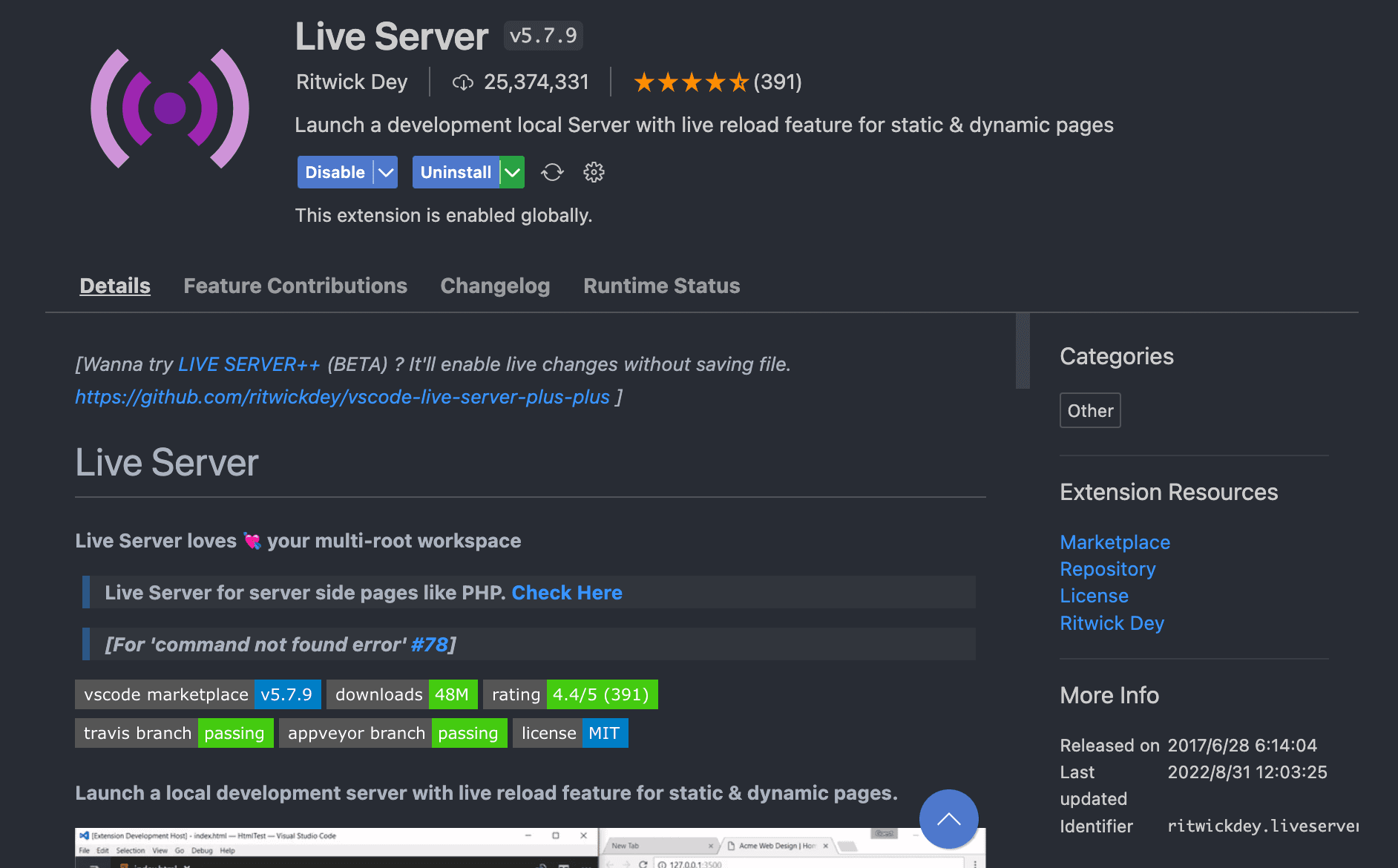Open the Runtime Status tab
This screenshot has width=1398, height=868.
pyautogui.click(x=660, y=286)
